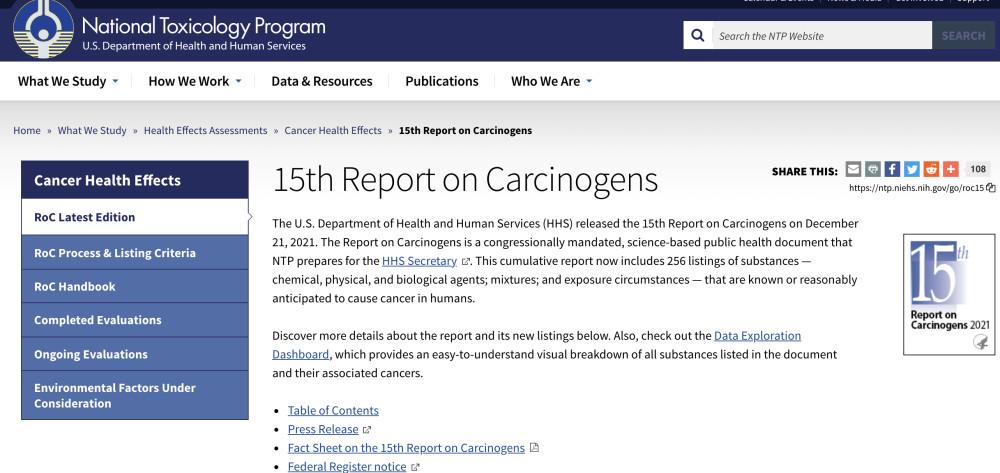Image resolution: width=1000 pixels, height=473 pixels.
Task: Click the magnifying glass search icon
Action: pyautogui.click(x=698, y=35)
